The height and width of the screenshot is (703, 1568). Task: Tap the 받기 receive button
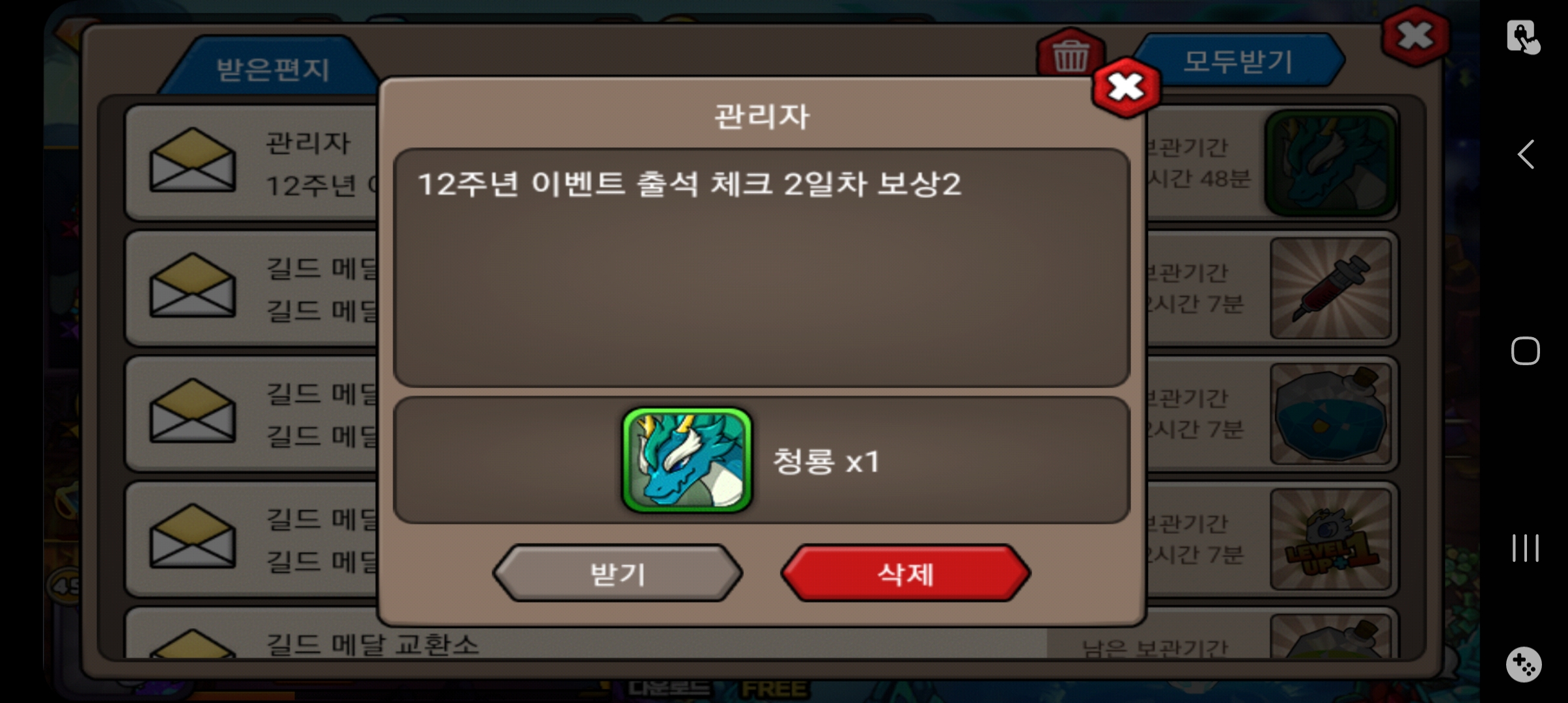(x=617, y=573)
